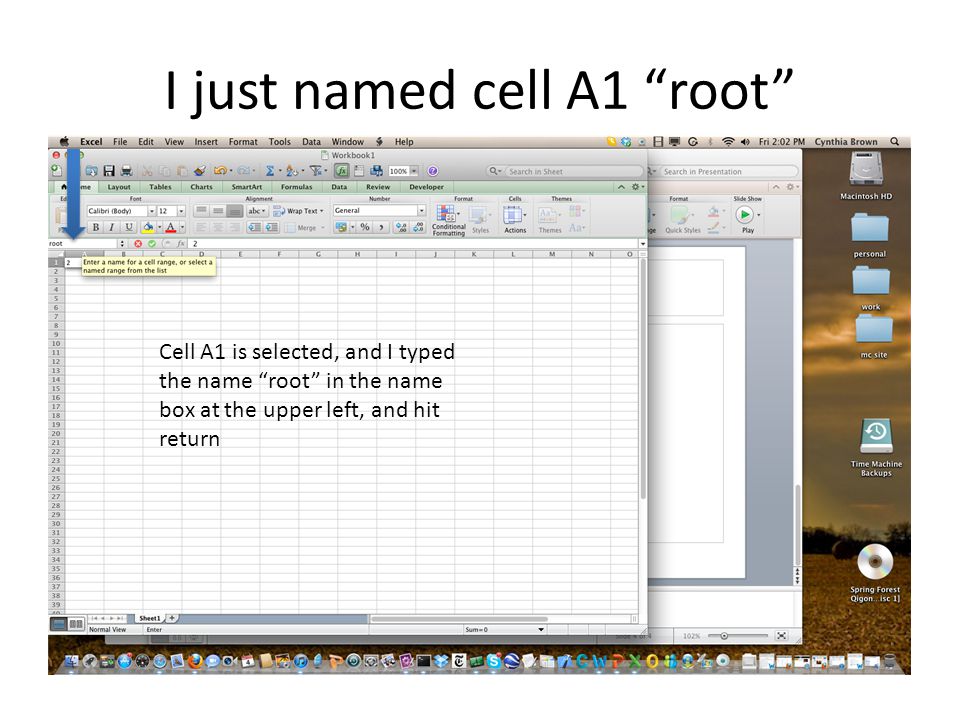Click the decrease indent icon
The width and height of the screenshot is (960, 720).
point(254,227)
